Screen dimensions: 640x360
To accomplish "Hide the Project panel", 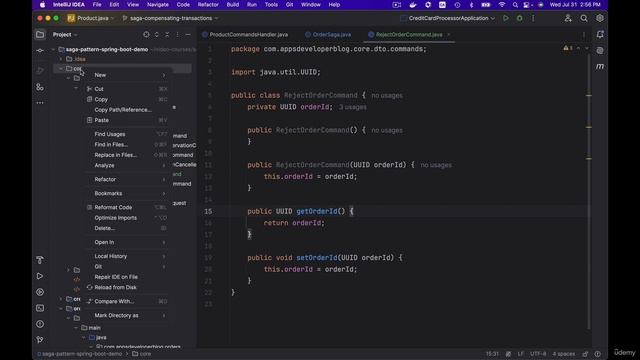I will pyautogui.click(x=188, y=35).
